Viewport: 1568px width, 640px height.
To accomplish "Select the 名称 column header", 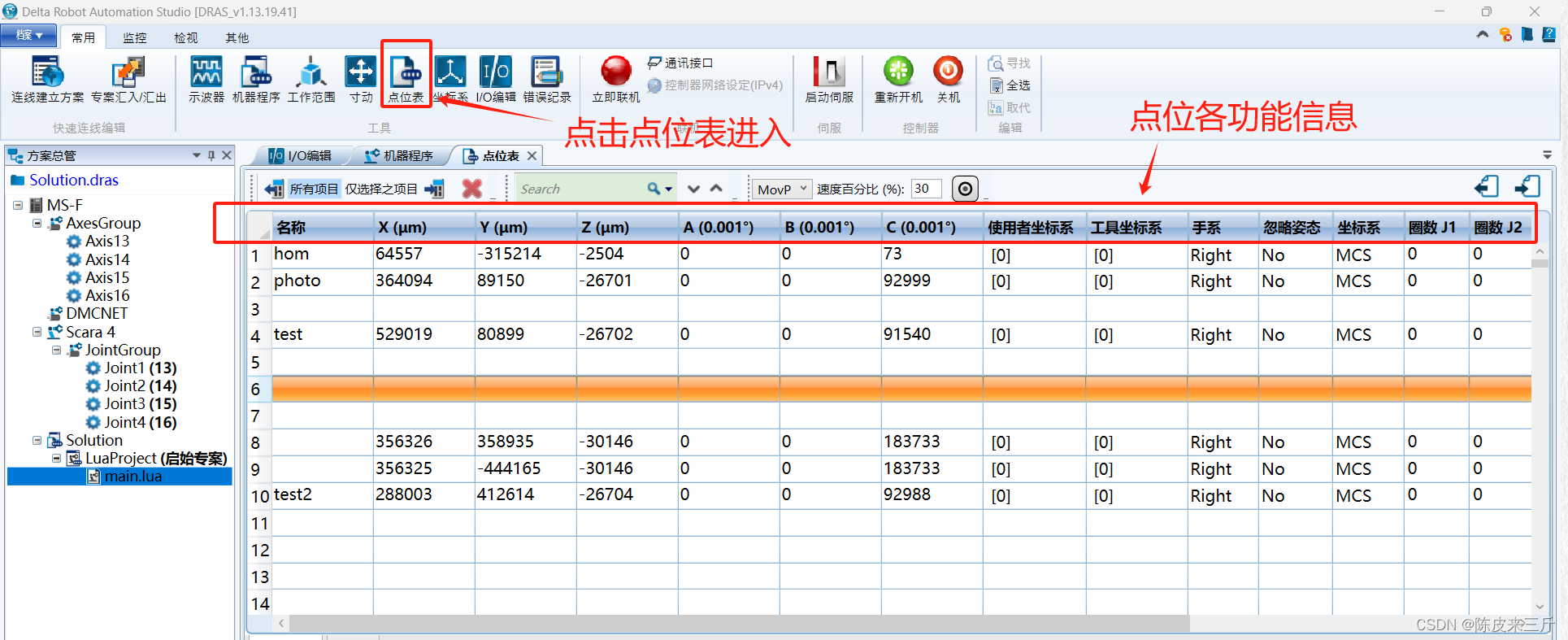I will tap(323, 227).
